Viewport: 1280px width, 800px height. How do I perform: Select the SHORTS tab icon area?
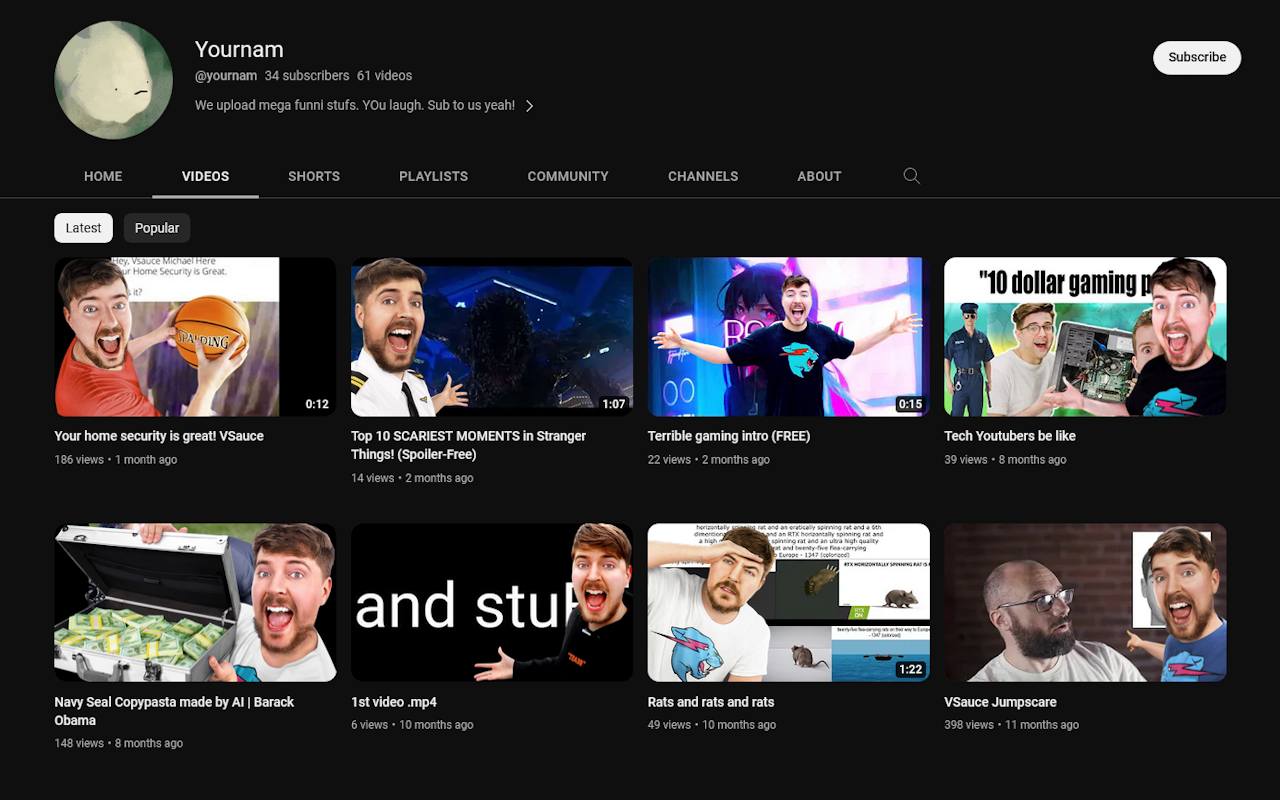pos(313,176)
